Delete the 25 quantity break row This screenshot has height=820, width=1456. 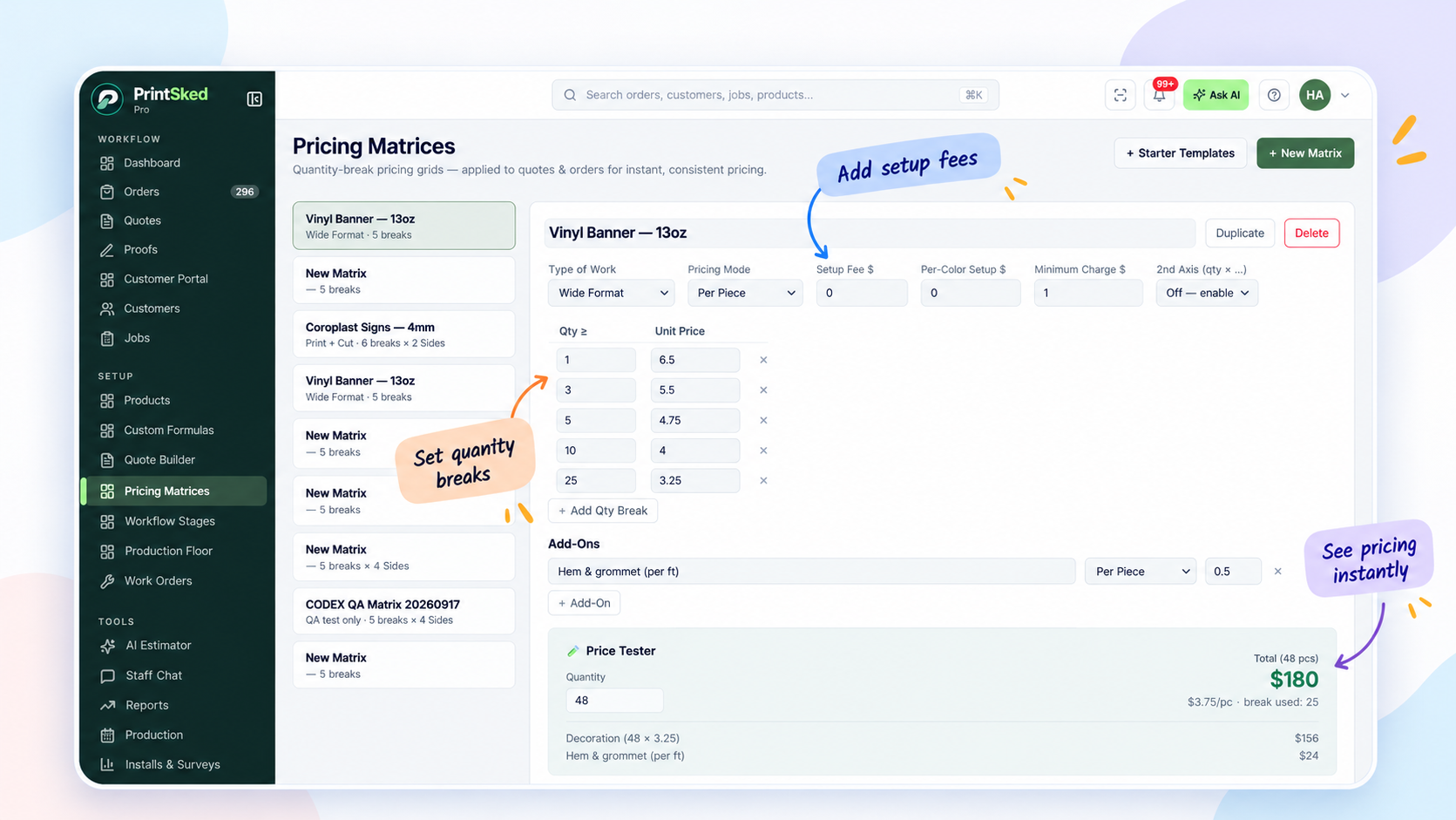(x=763, y=481)
